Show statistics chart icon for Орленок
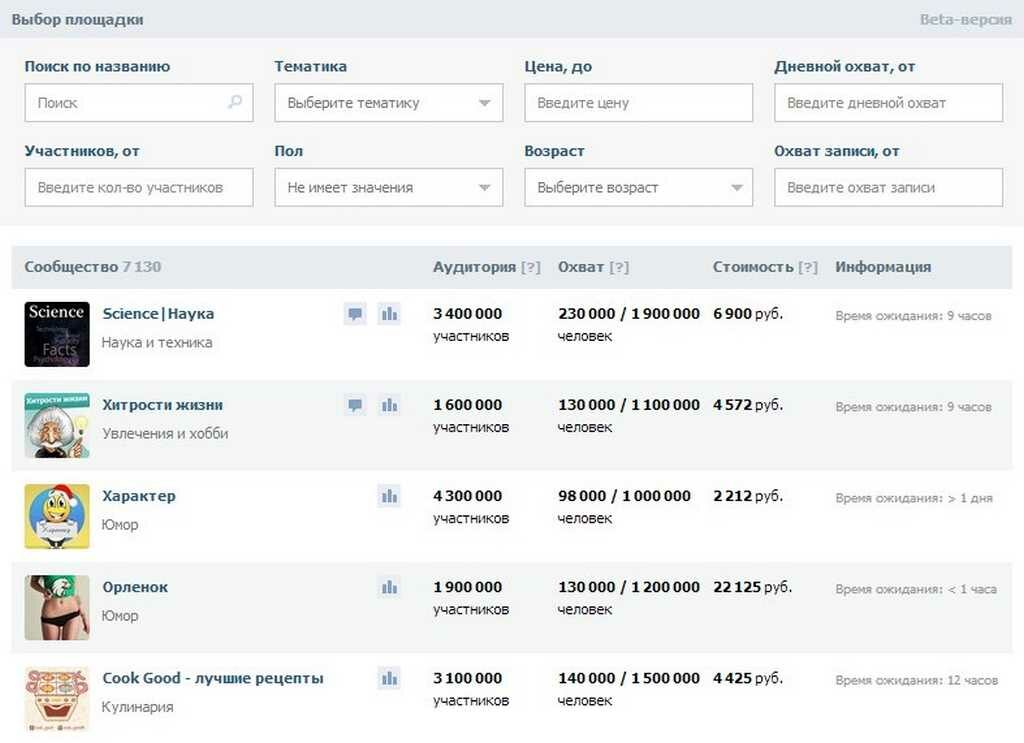This screenshot has width=1024, height=743. click(389, 587)
